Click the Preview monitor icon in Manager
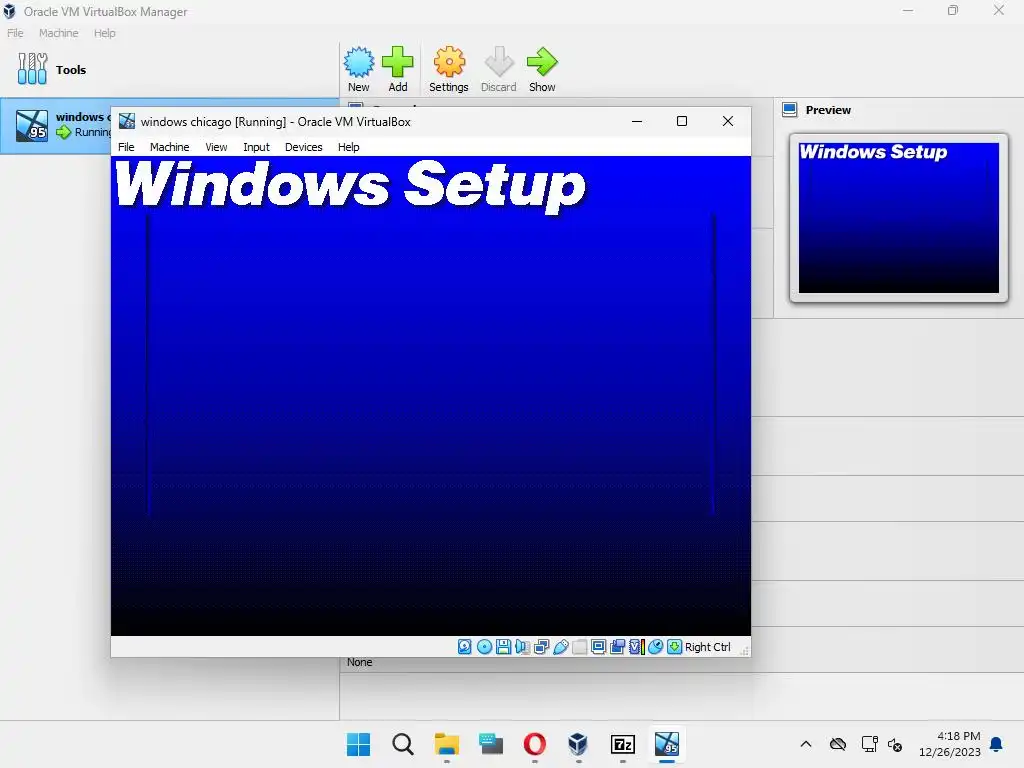The width and height of the screenshot is (1024, 768). click(790, 110)
